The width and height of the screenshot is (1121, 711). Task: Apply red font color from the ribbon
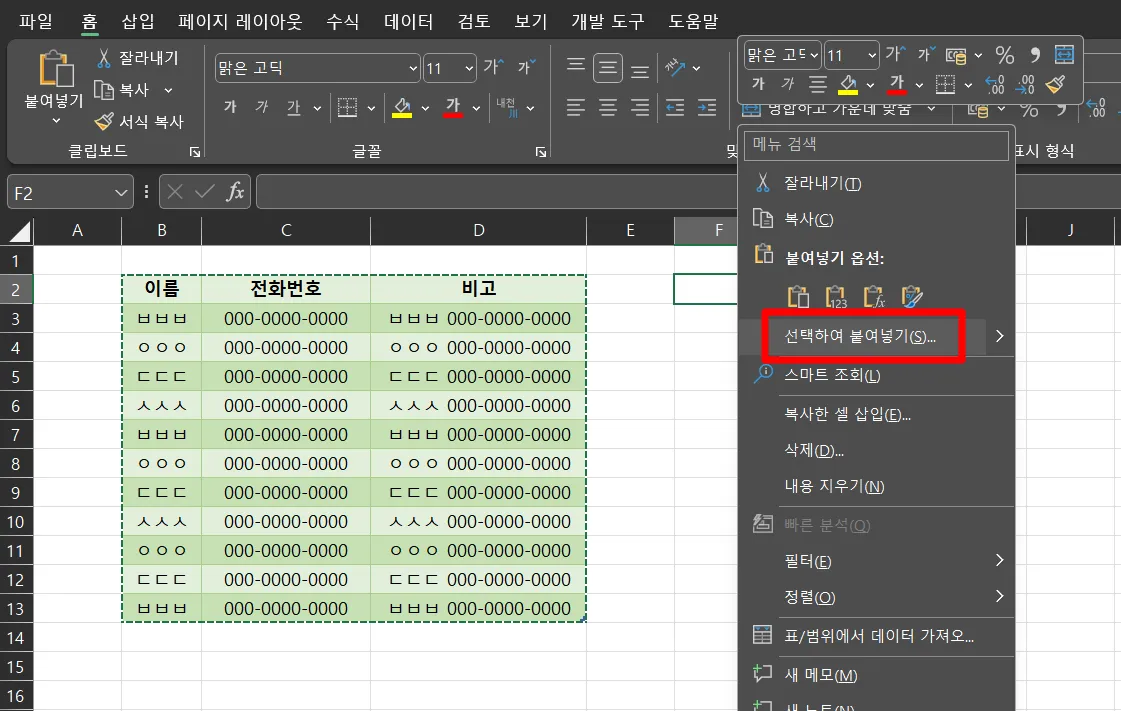tap(453, 108)
